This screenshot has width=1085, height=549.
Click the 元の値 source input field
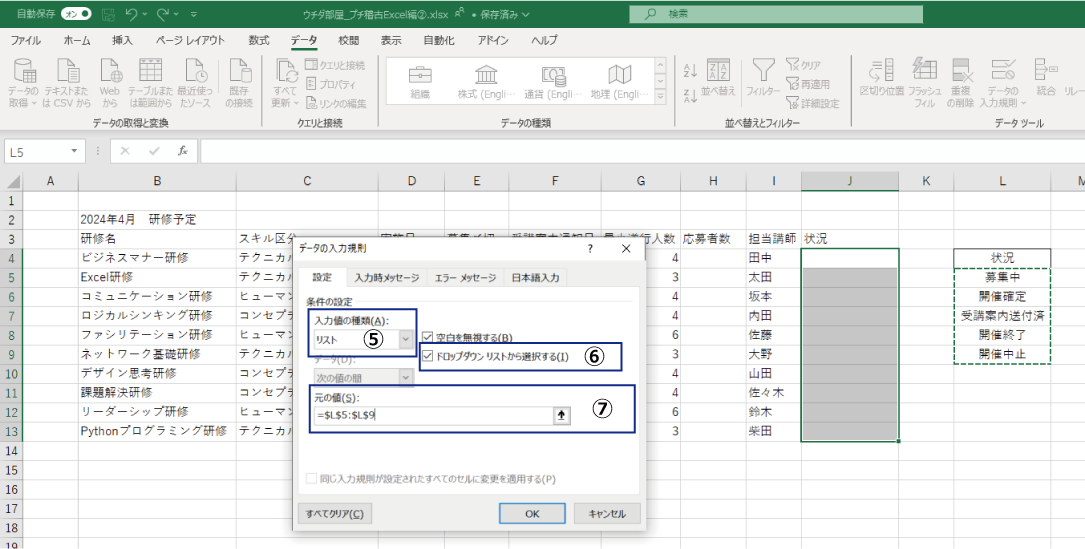click(x=430, y=416)
